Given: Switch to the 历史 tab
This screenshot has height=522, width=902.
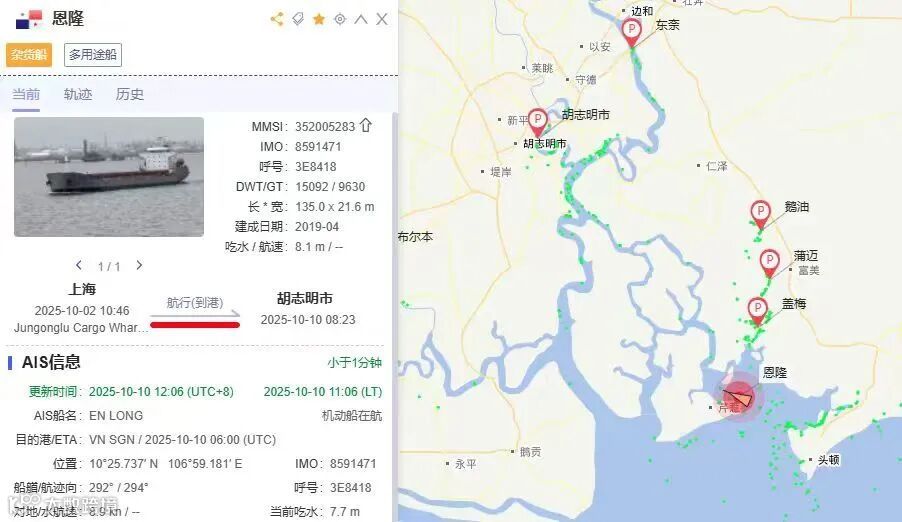Looking at the screenshot, I should pyautogui.click(x=129, y=94).
